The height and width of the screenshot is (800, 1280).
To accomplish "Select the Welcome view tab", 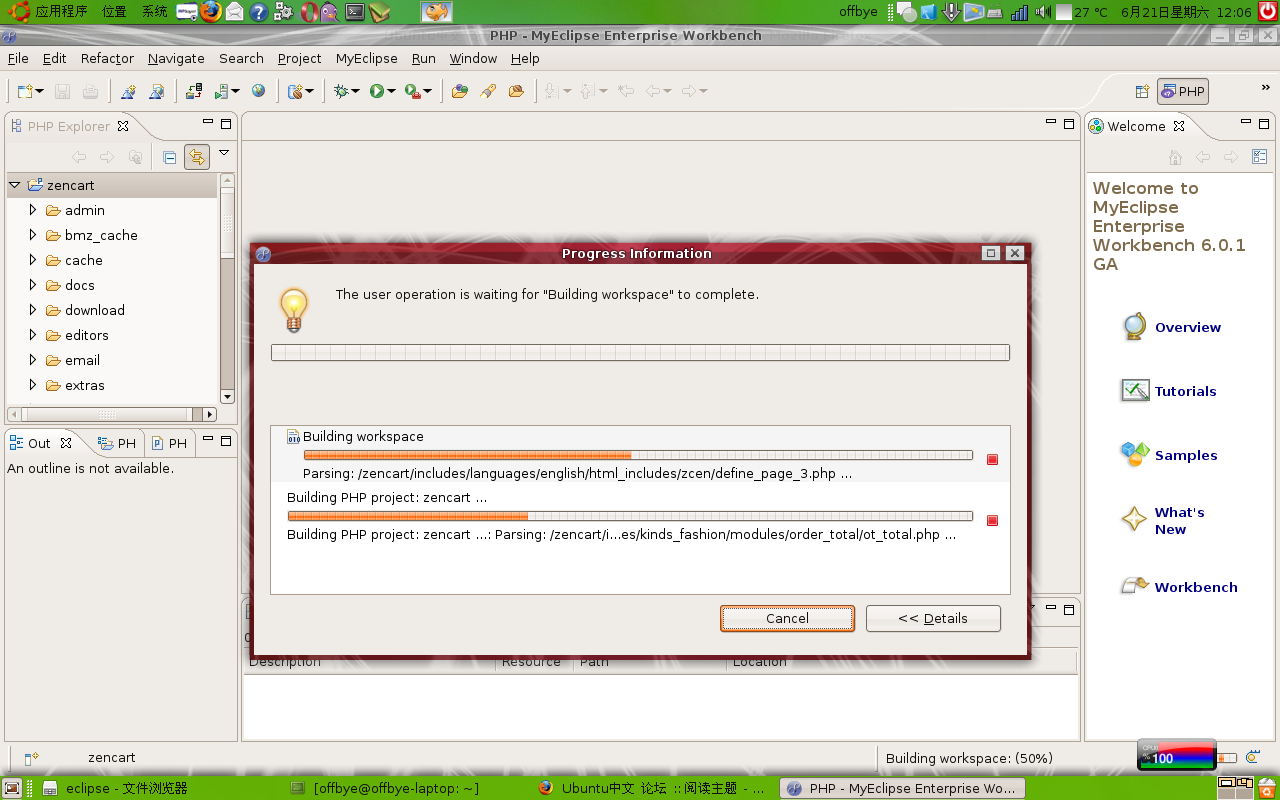I will click(1136, 126).
